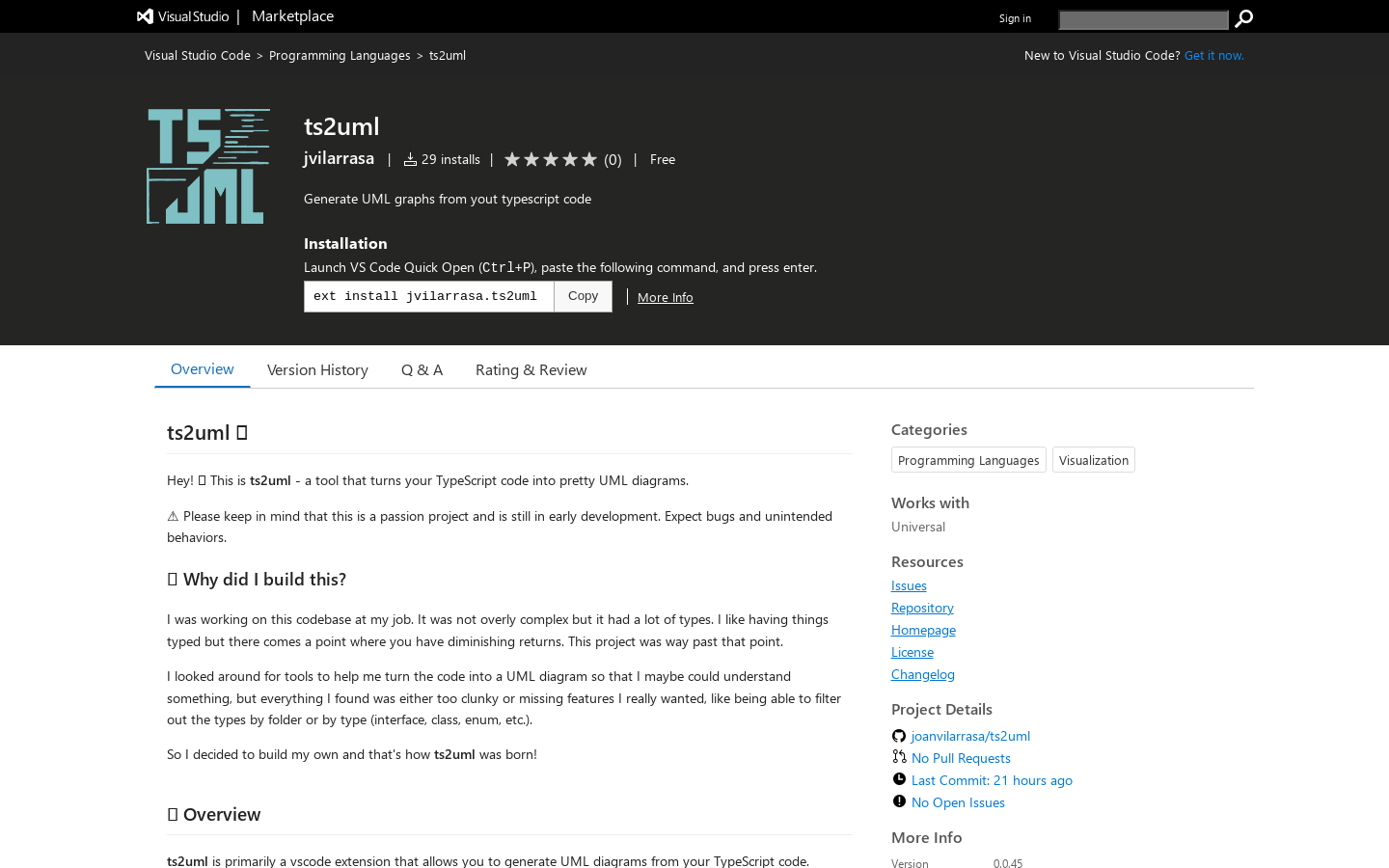
Task: Open the Issues resource link
Action: [x=909, y=585]
